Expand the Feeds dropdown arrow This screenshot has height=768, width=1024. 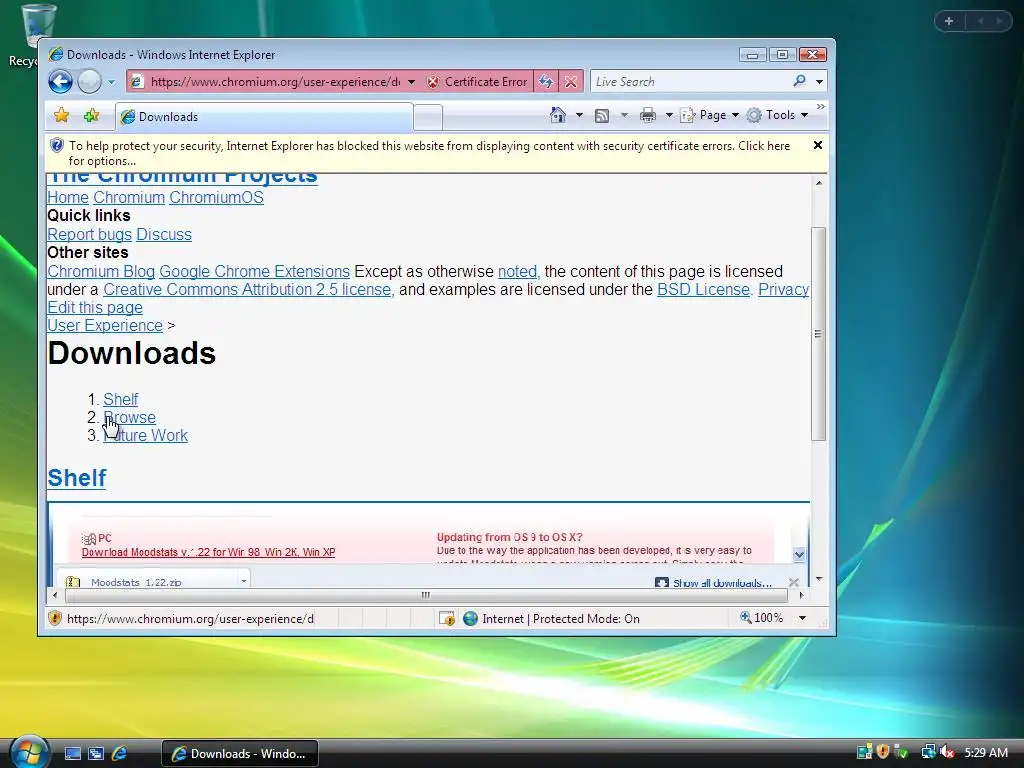coord(624,116)
